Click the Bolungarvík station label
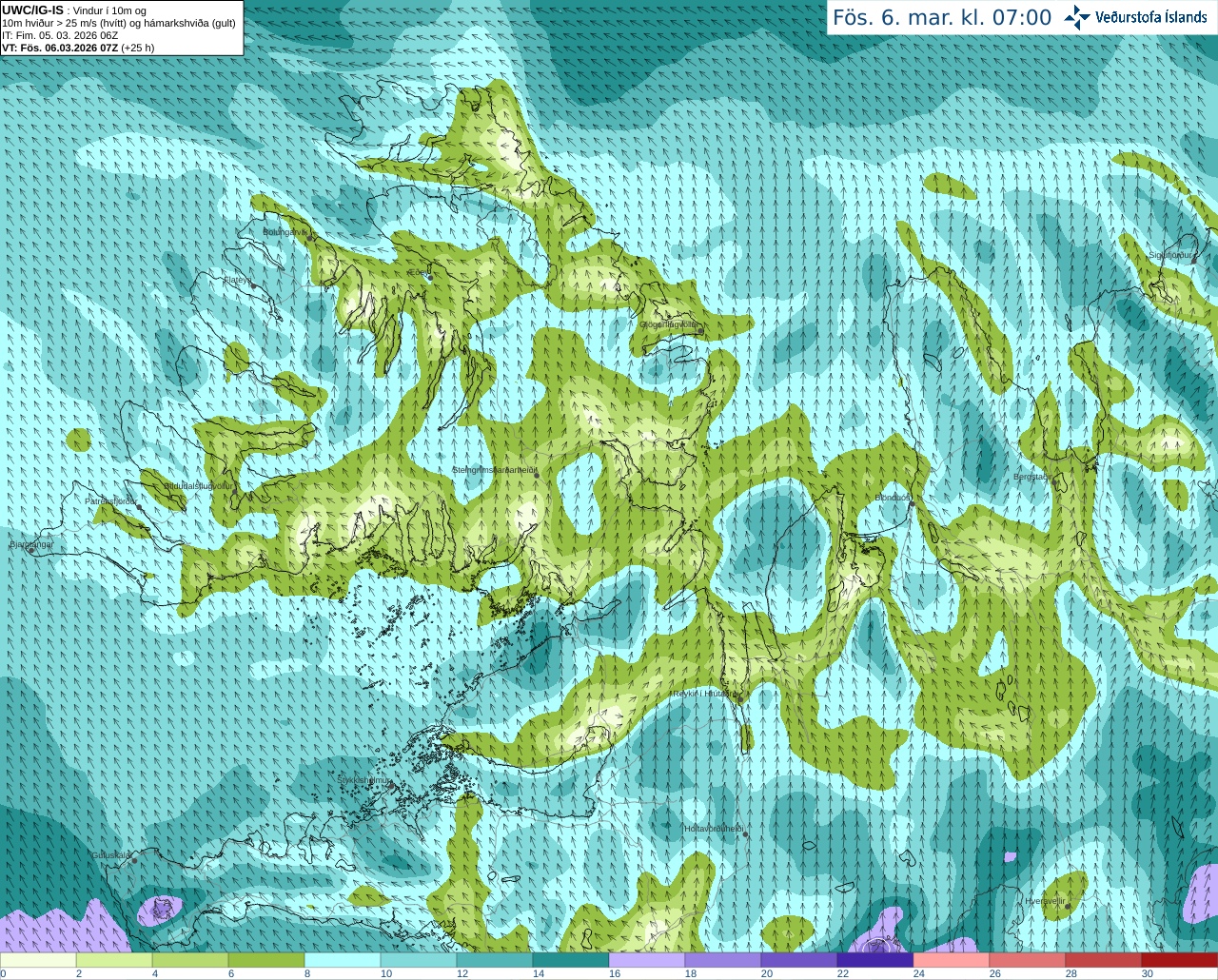1218x980 pixels. click(285, 231)
